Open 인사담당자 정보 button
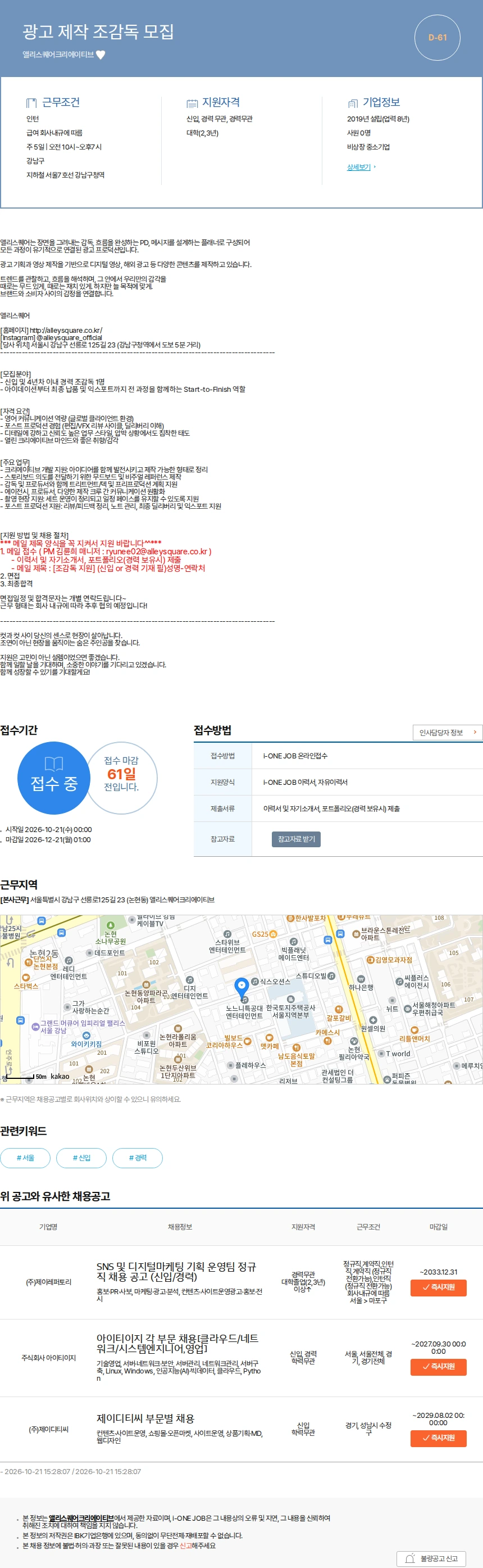Screen dimensions: 483x1568 click(x=447, y=732)
